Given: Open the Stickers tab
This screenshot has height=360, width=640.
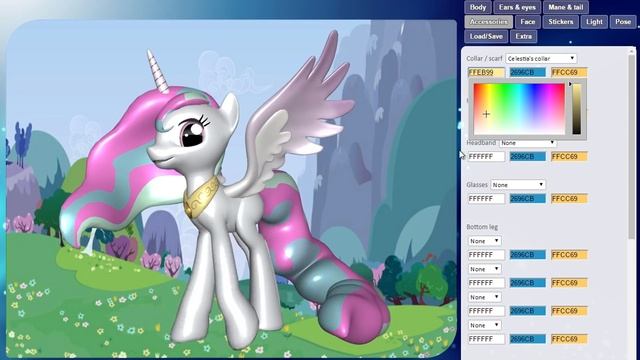Looking at the screenshot, I should pyautogui.click(x=561, y=22).
